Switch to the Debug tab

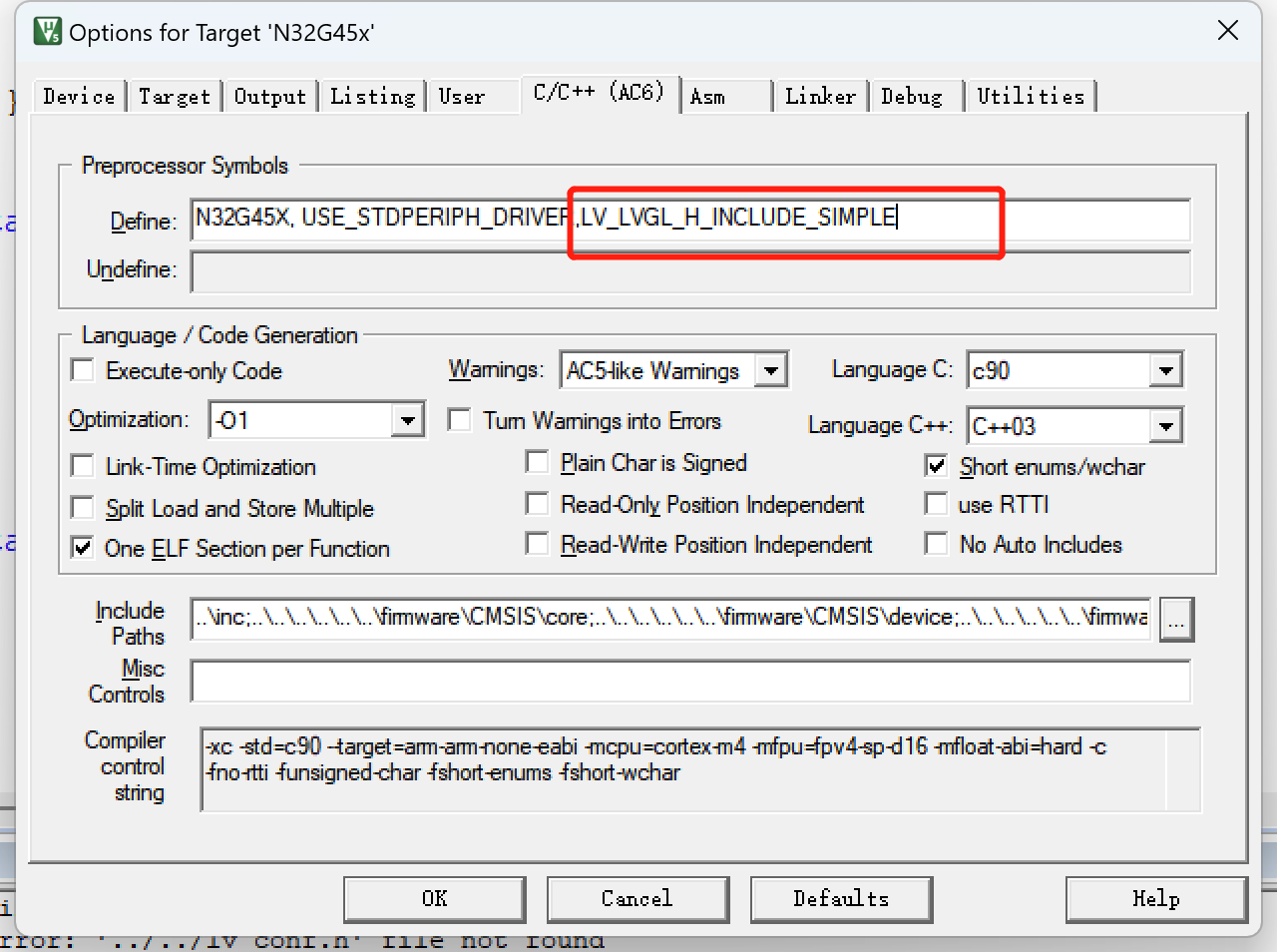[x=911, y=97]
